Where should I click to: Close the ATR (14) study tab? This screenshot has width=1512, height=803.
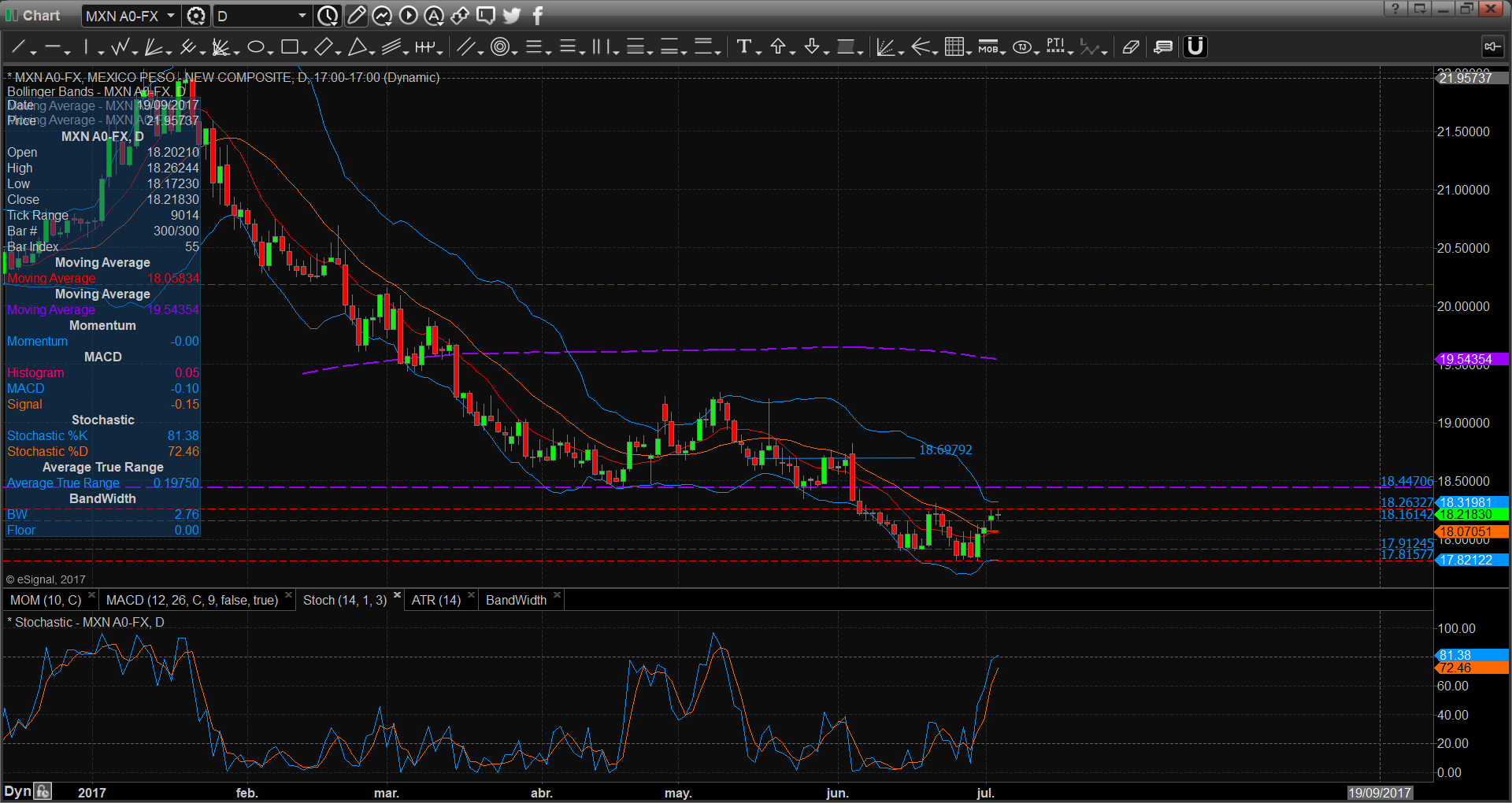(x=472, y=595)
